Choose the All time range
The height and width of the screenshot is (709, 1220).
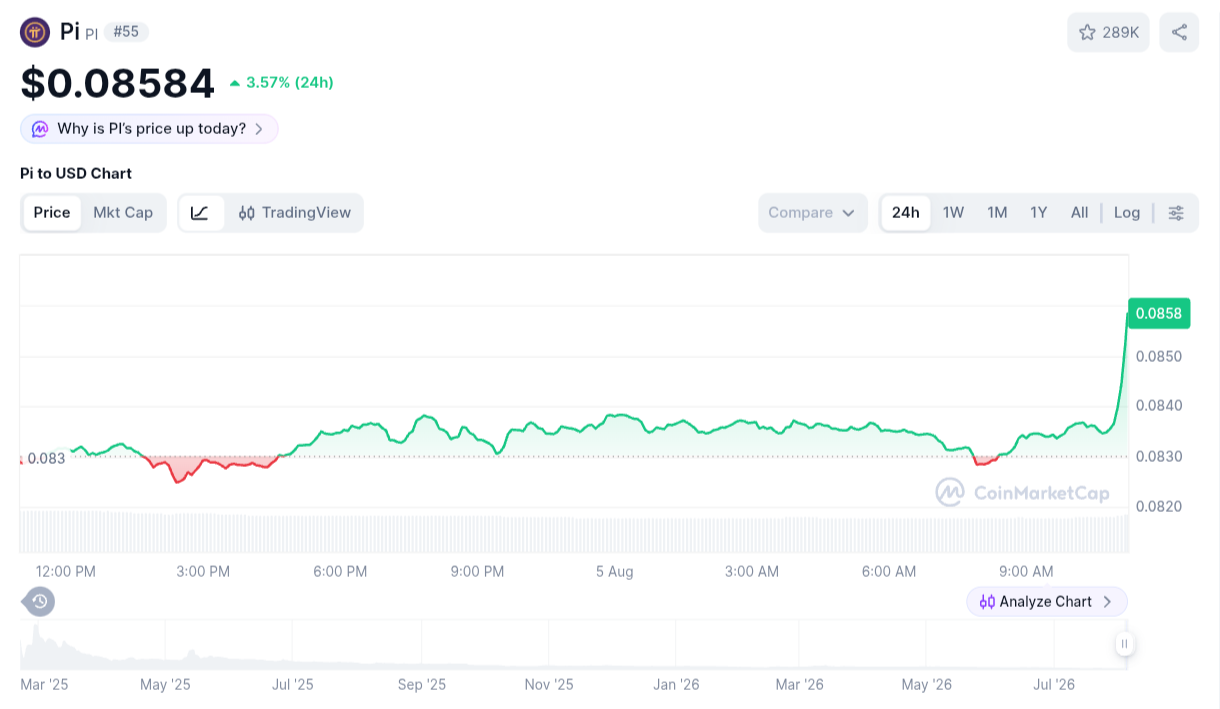(x=1079, y=213)
